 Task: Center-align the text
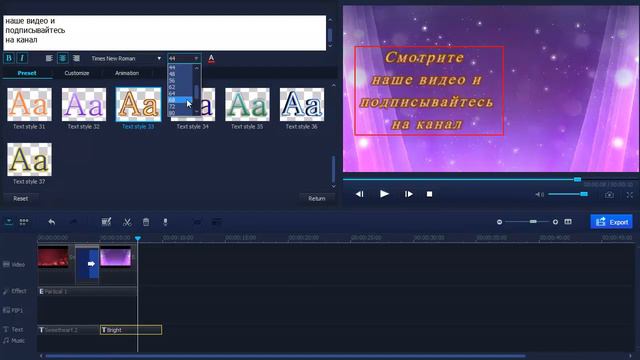62,58
